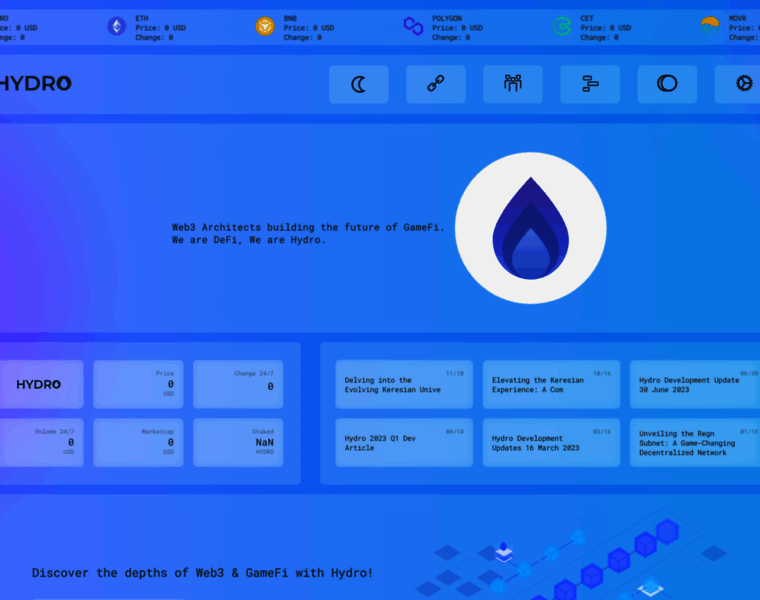Screen dimensions: 760x600
Task: Click the Price stat card
Action: (x=138, y=384)
